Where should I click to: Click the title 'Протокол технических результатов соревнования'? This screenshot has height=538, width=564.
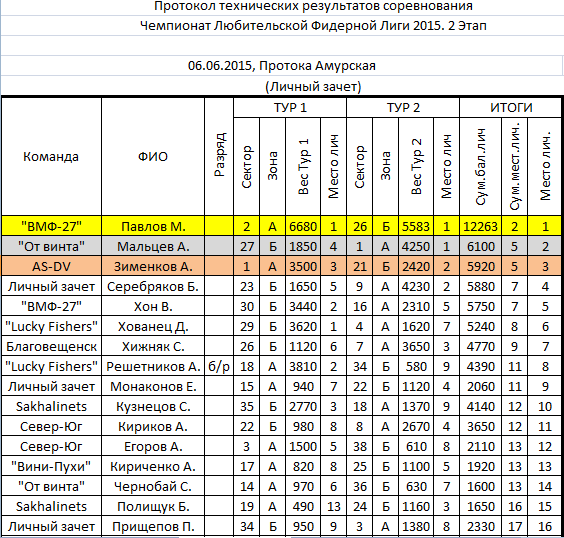[x=313, y=6]
